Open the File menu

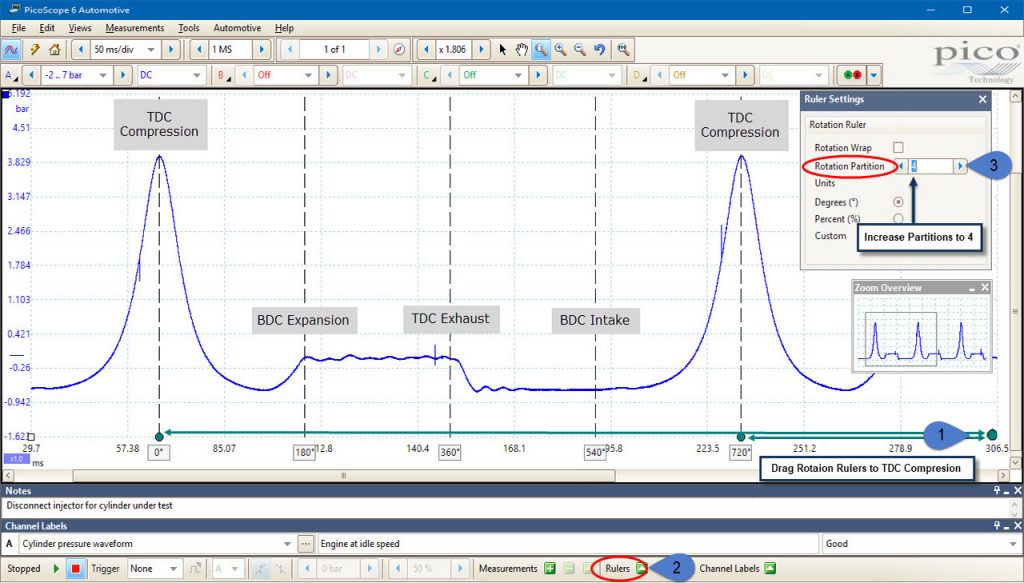(x=18, y=28)
